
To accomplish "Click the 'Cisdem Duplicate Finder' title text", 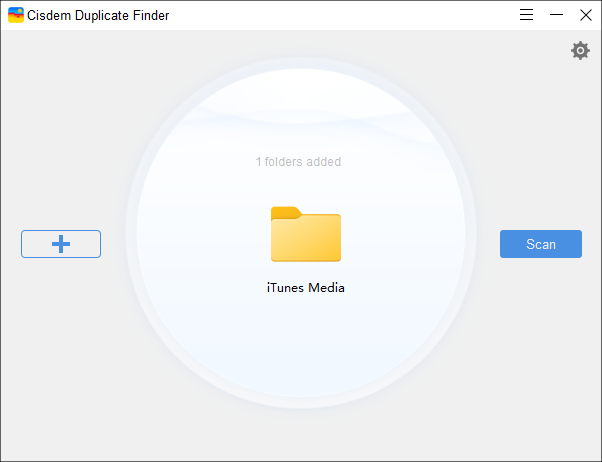I will point(96,15).
